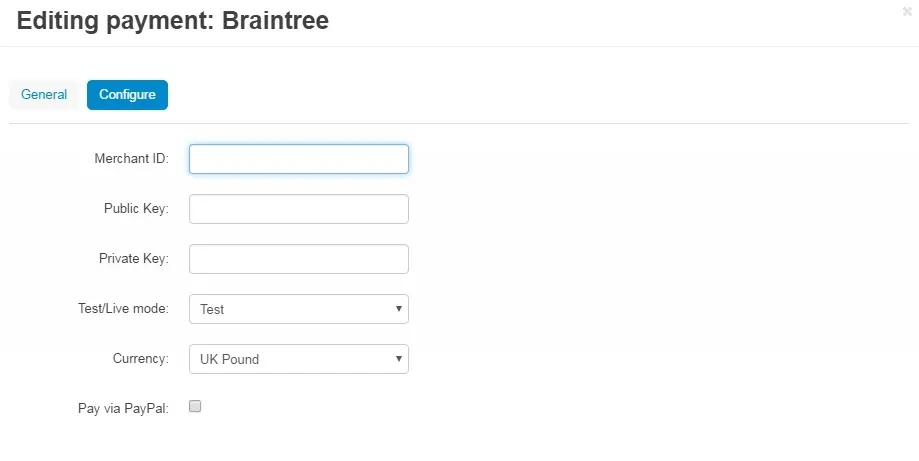Click the 'UK Pound' currency value

pos(229,360)
